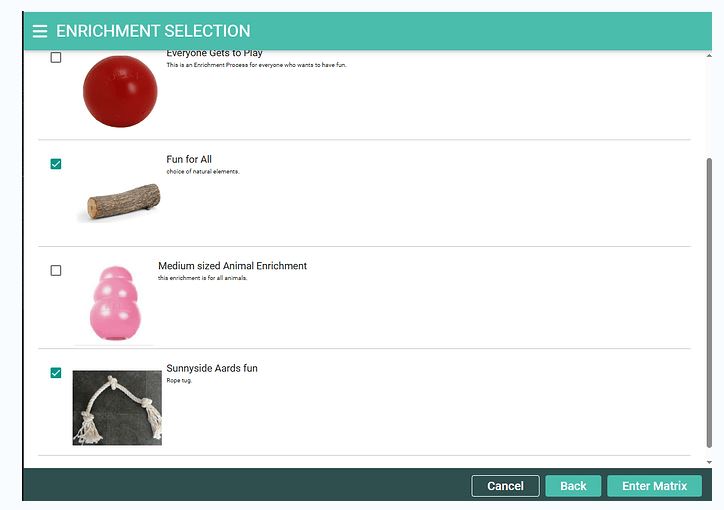Click the vertical scrollbar thumb
Screen dimensions: 724x510
709,303
